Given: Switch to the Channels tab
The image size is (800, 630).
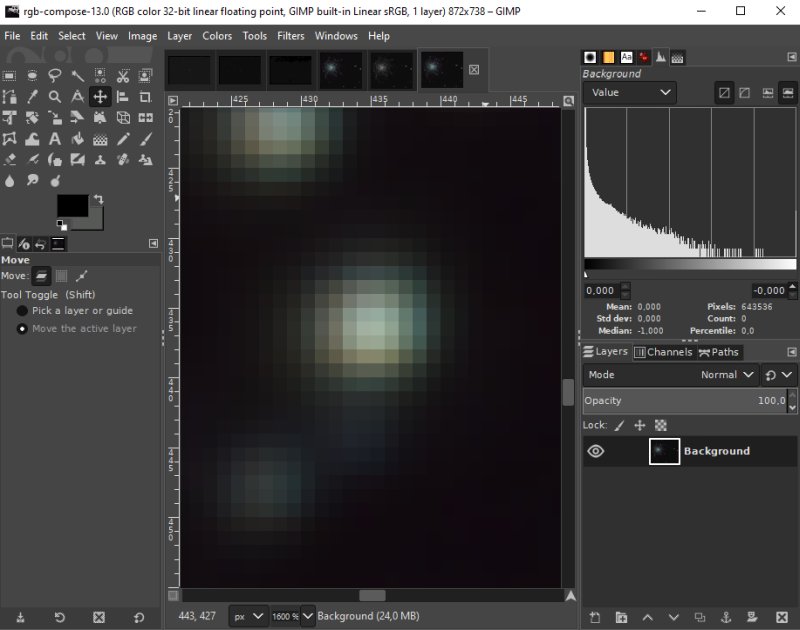Looking at the screenshot, I should point(663,352).
